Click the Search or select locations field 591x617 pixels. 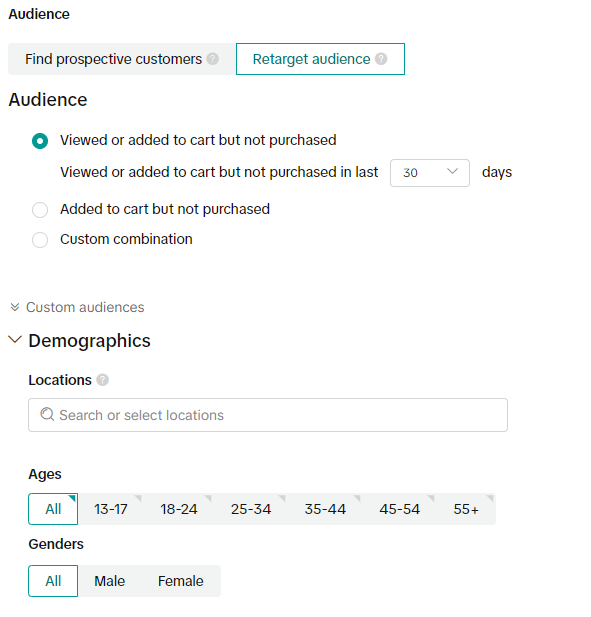coord(268,415)
